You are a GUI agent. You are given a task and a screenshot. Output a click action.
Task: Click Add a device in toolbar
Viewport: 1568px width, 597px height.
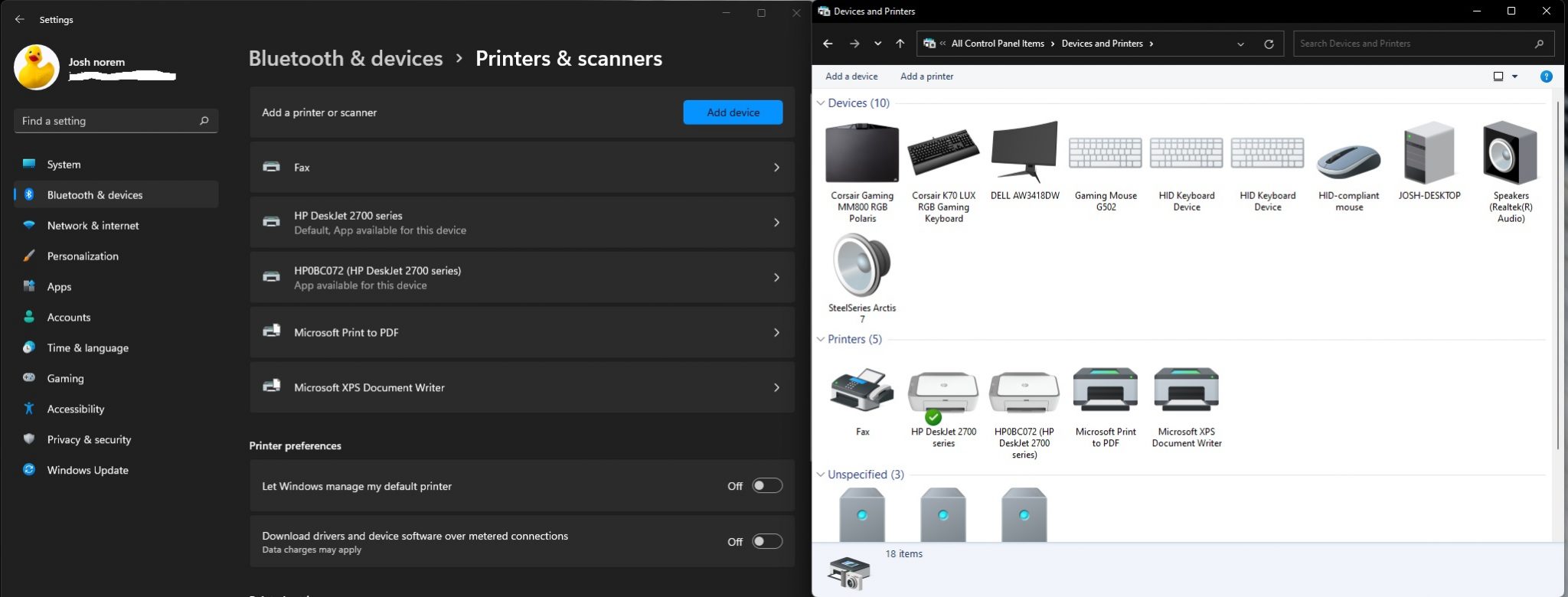[851, 77]
